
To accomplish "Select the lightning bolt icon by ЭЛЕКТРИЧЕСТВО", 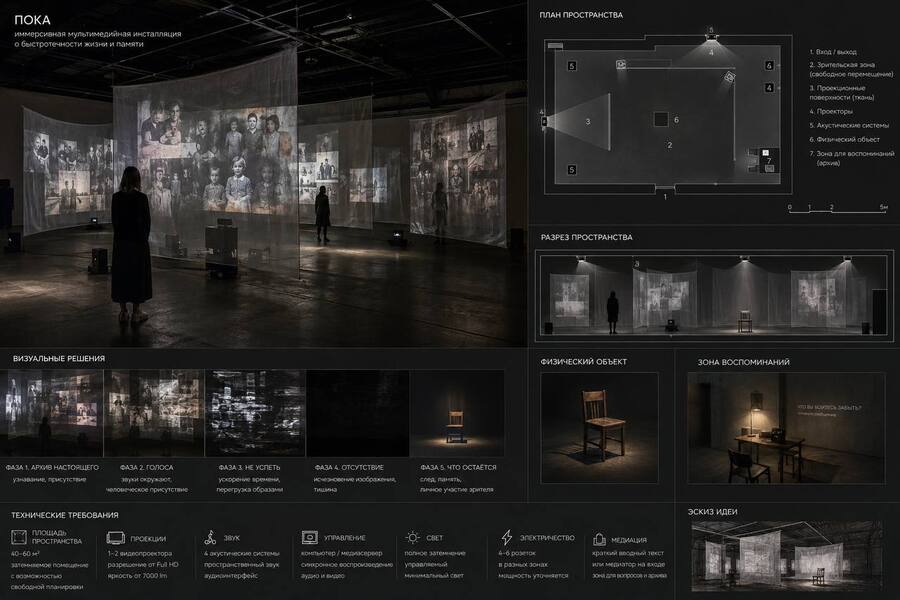I will pos(507,537).
